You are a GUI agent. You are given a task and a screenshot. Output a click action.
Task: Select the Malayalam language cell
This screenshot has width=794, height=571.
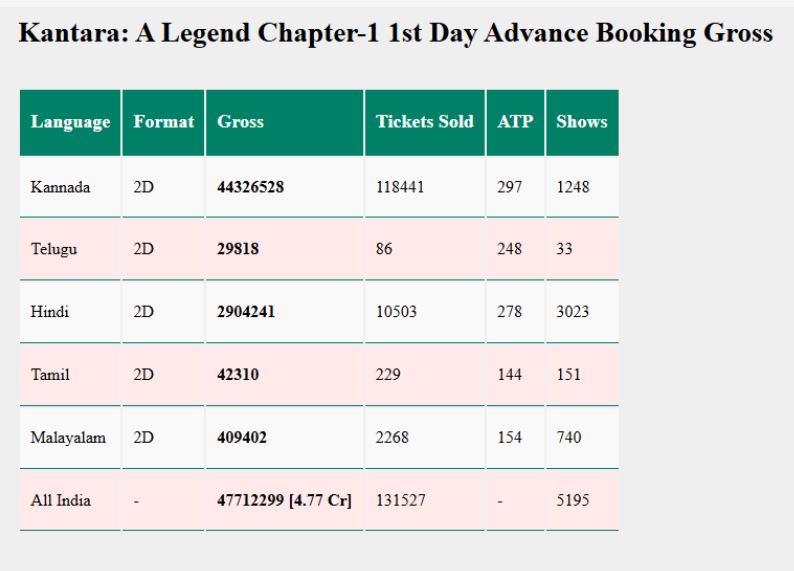tap(70, 437)
